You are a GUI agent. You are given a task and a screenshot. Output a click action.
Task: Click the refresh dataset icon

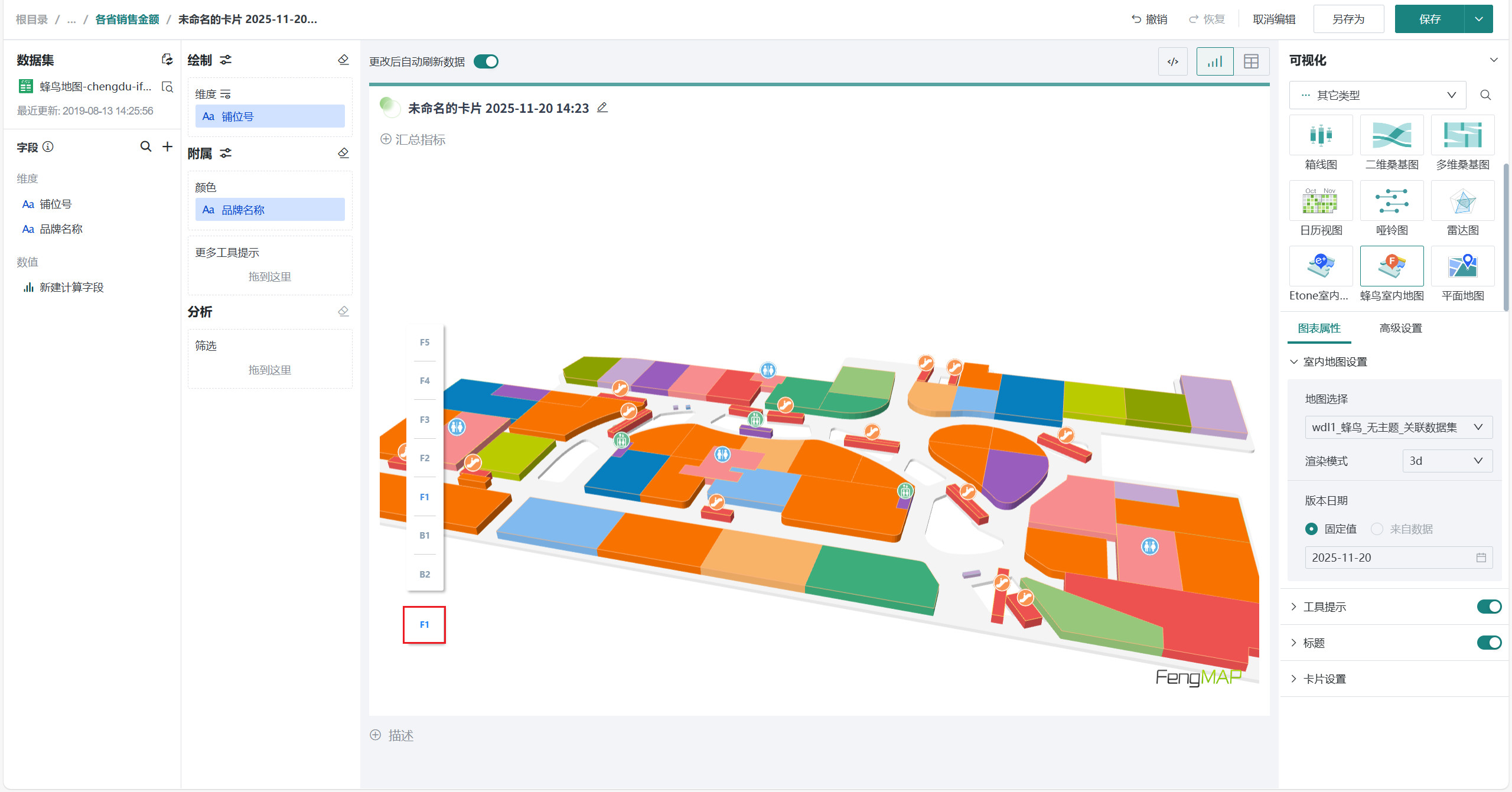tap(167, 60)
